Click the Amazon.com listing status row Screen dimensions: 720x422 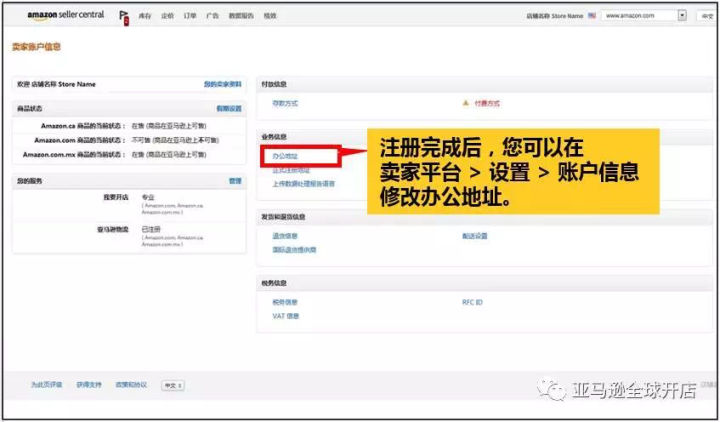click(x=129, y=140)
